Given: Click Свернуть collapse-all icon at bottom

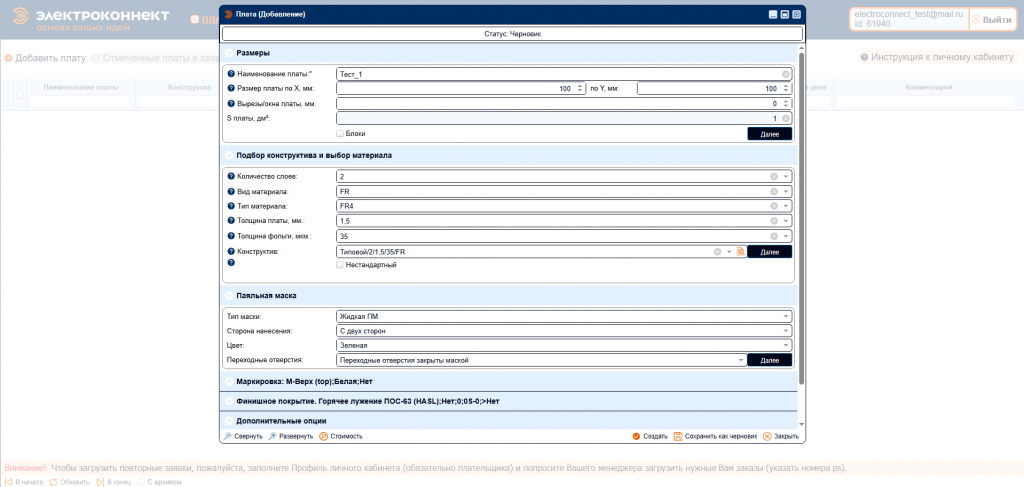Looking at the screenshot, I should pyautogui.click(x=228, y=436).
